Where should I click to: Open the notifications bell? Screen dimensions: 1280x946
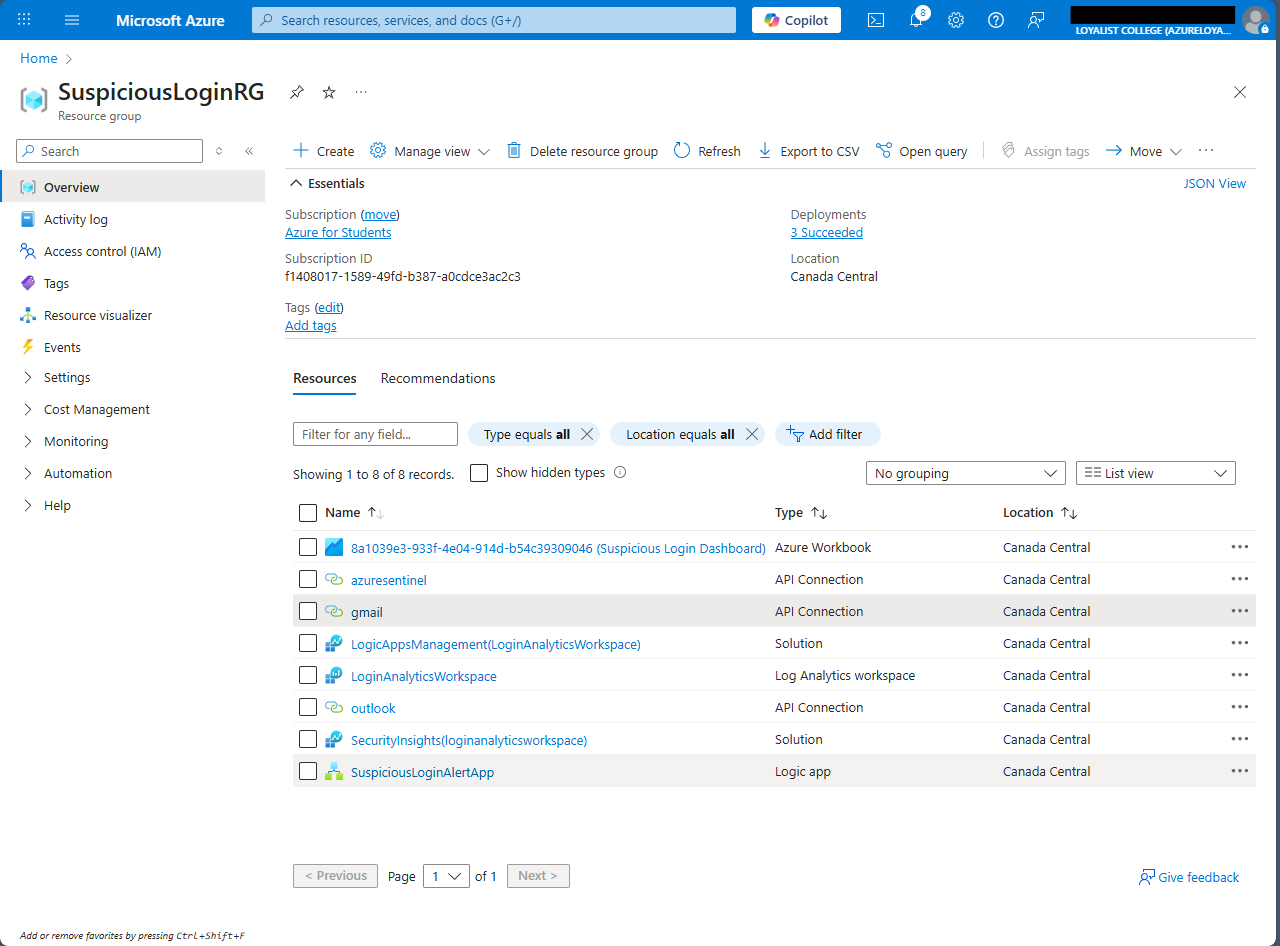tap(916, 20)
